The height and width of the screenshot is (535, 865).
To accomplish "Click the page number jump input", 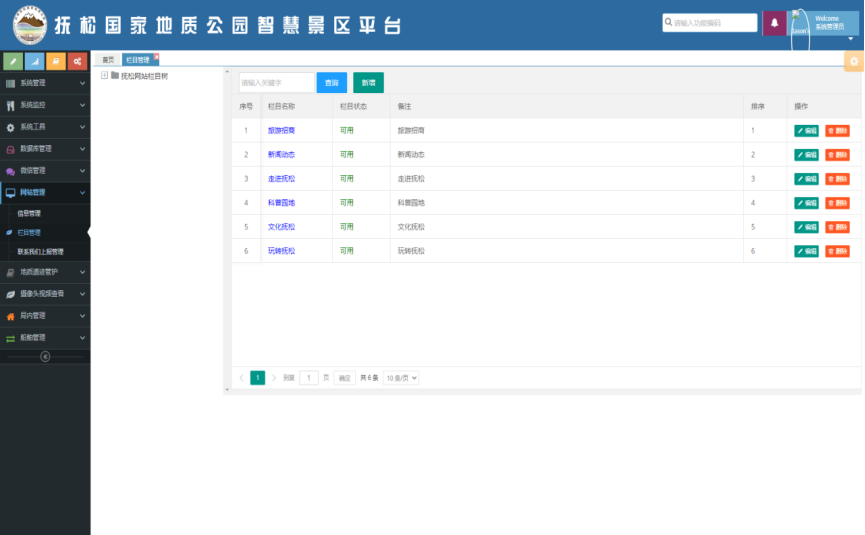I will 309,378.
